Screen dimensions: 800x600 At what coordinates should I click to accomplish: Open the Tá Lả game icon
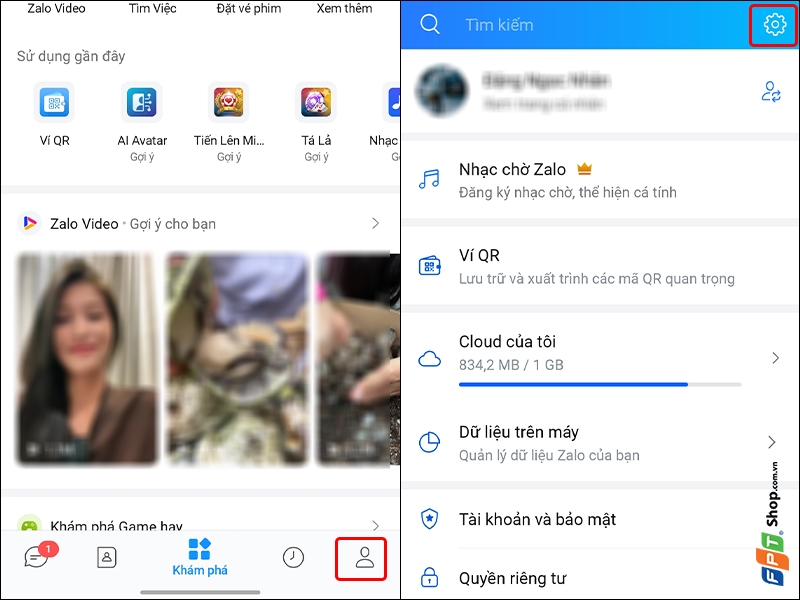coord(314,102)
